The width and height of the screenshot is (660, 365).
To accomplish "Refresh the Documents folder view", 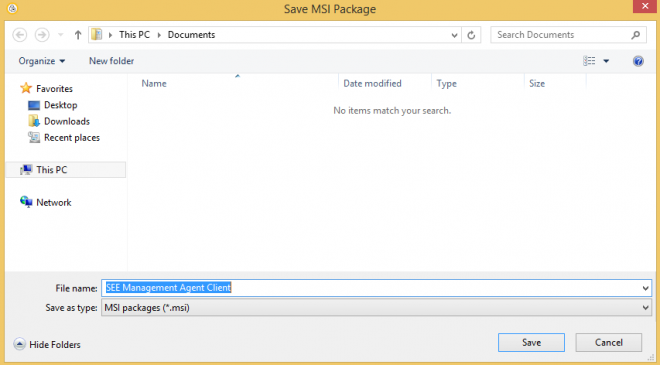I will [471, 35].
